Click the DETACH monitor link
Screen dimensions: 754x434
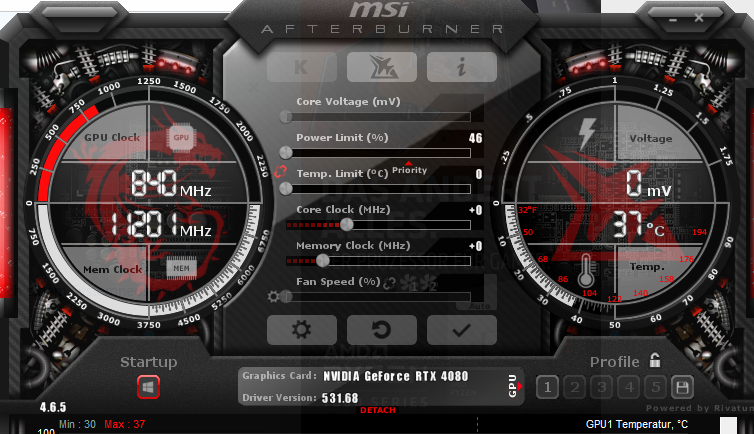tap(378, 410)
